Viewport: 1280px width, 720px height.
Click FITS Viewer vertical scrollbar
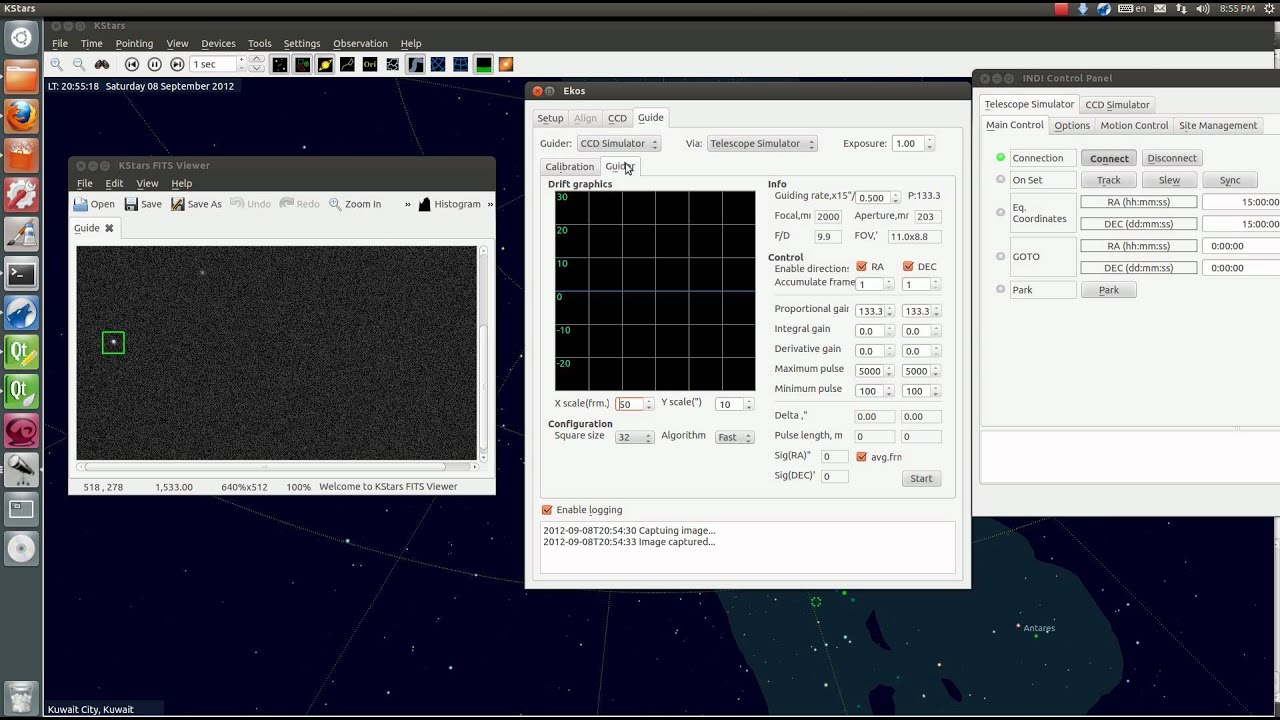coord(484,353)
